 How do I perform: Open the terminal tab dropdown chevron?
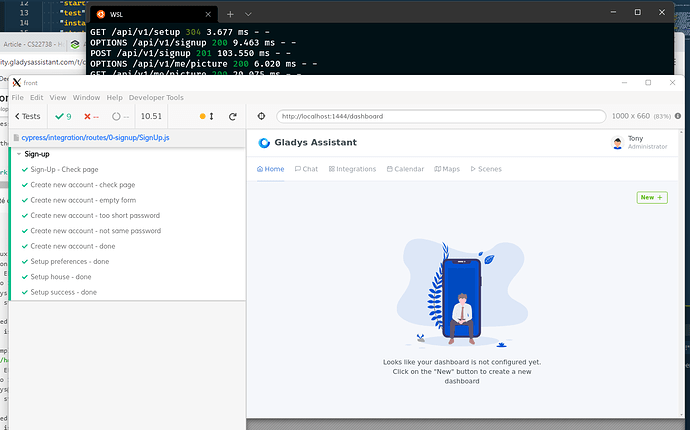pyautogui.click(x=248, y=15)
